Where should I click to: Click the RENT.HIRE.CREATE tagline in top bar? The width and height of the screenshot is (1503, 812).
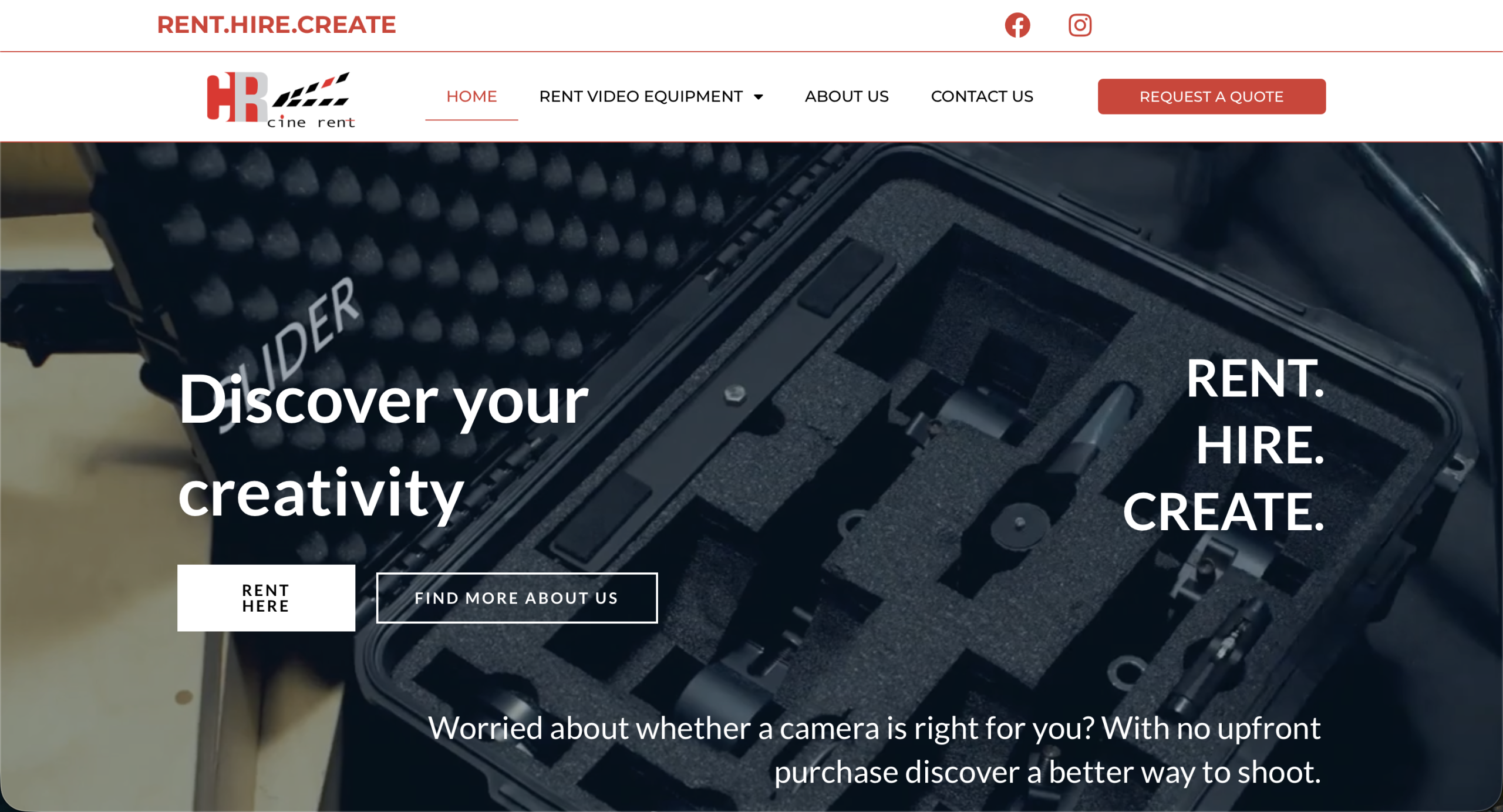pos(276,25)
